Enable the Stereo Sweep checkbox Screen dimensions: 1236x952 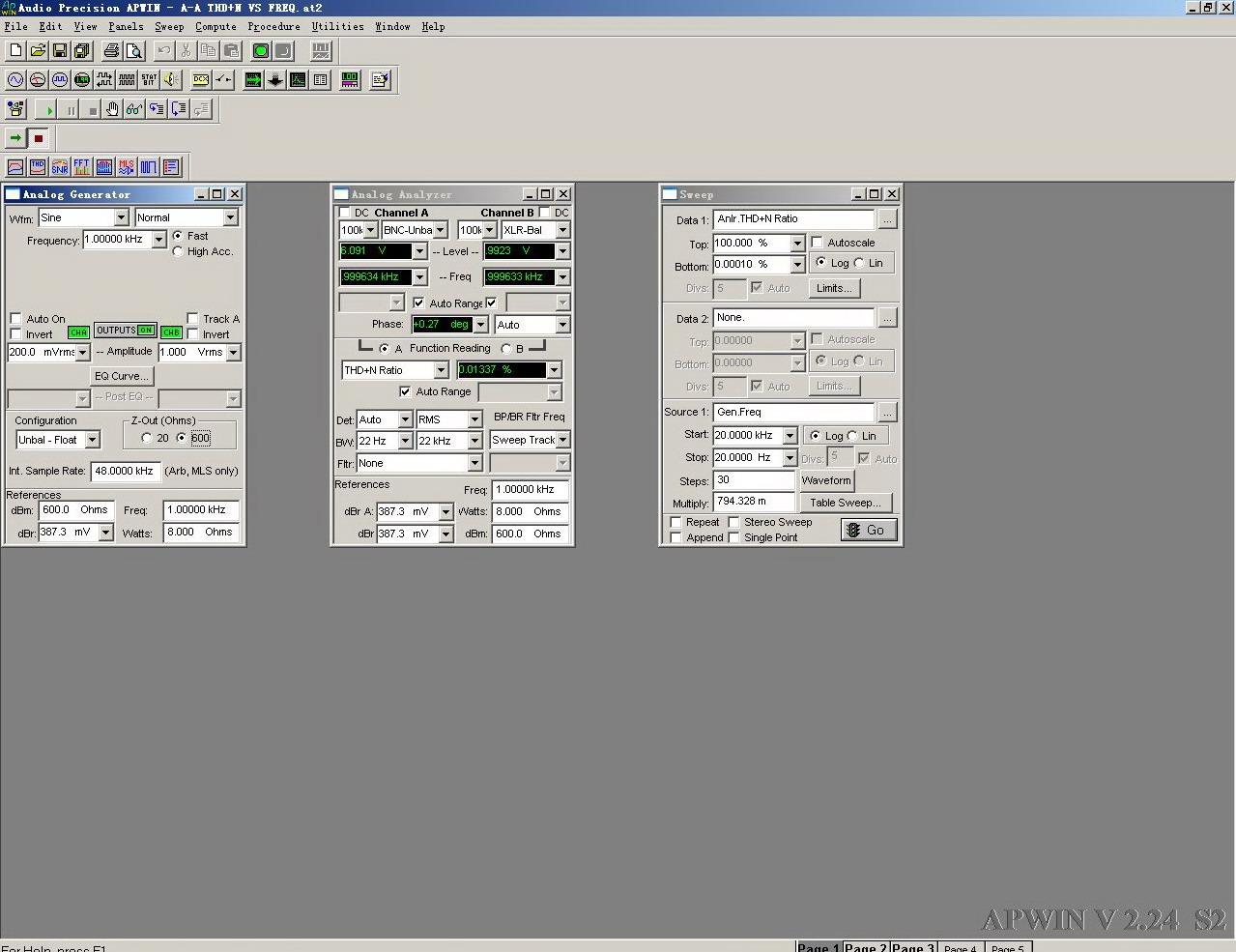click(x=733, y=522)
